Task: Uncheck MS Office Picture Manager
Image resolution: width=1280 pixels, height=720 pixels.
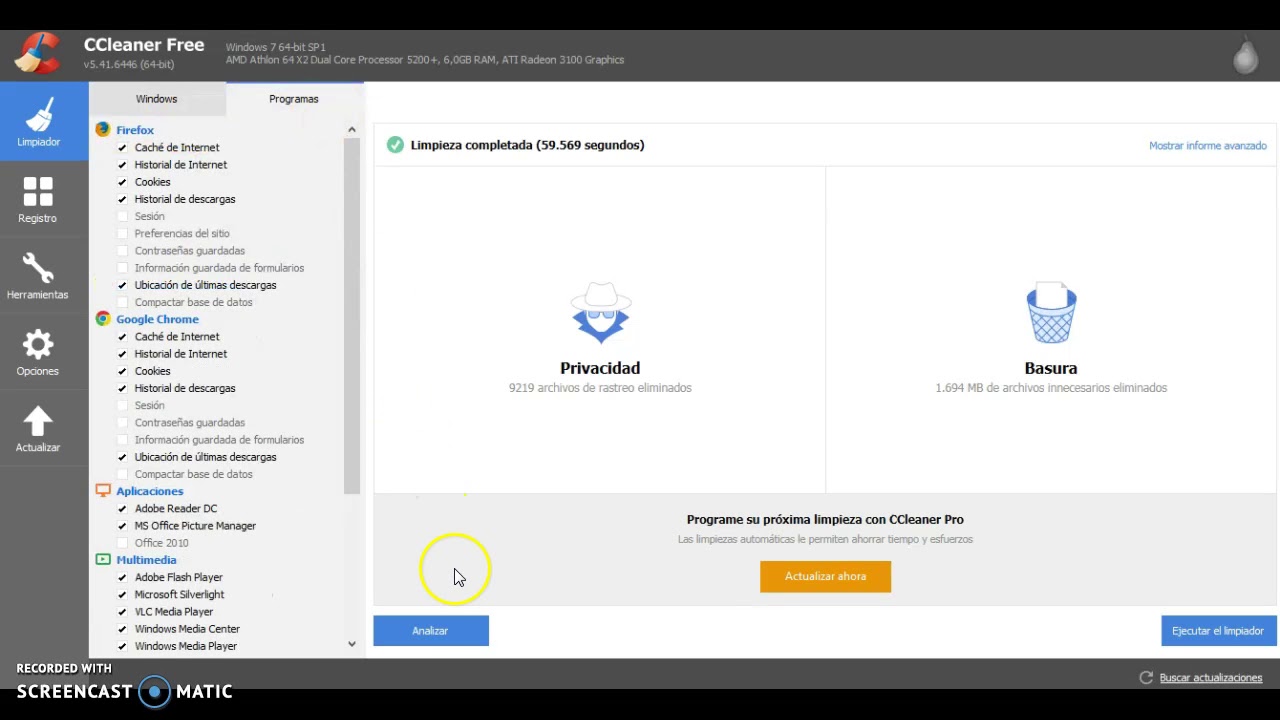Action: pyautogui.click(x=122, y=525)
